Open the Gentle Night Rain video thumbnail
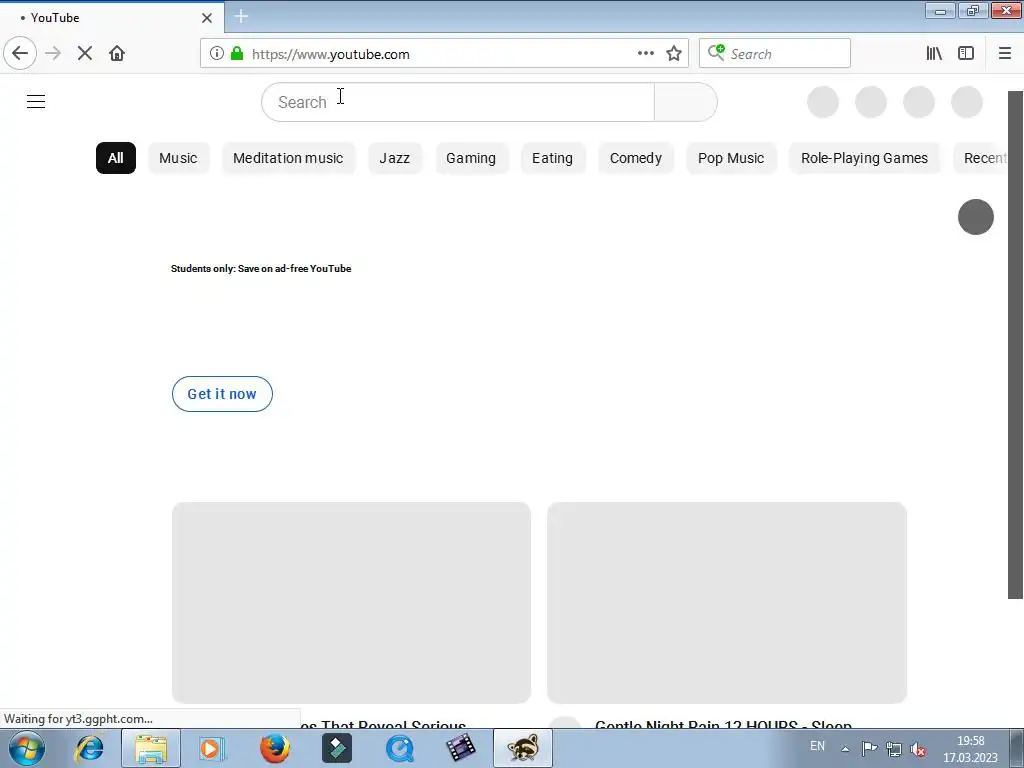 727,602
